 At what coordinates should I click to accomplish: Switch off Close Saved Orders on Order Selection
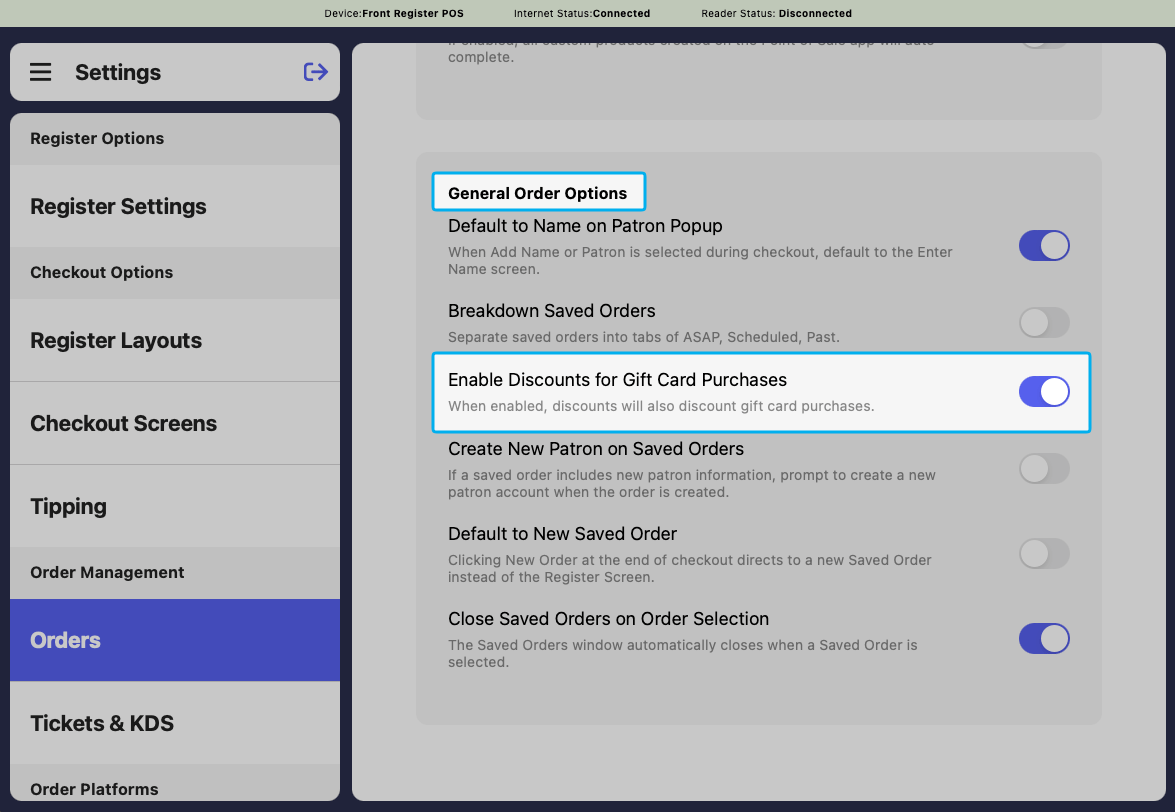(1044, 639)
